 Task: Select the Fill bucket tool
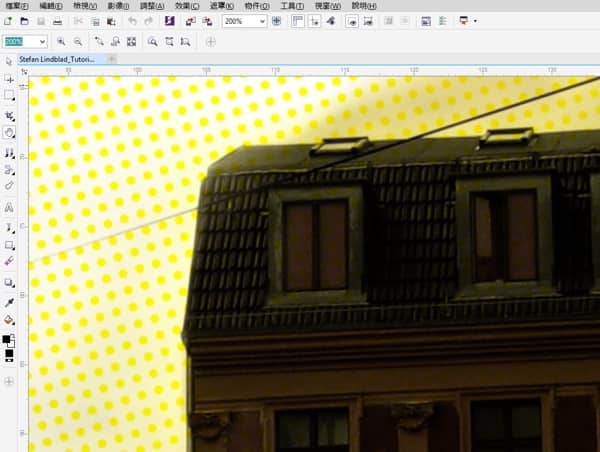(x=9, y=321)
